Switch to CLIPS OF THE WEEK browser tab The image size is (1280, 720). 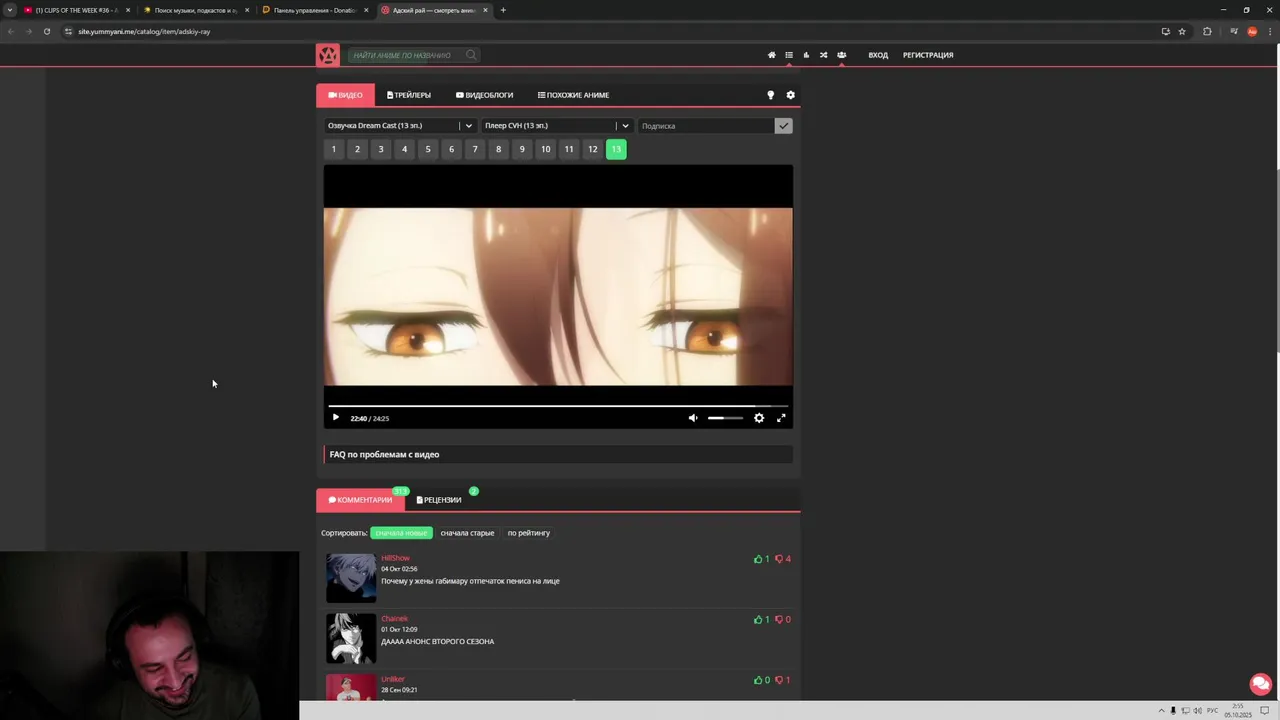click(x=77, y=10)
